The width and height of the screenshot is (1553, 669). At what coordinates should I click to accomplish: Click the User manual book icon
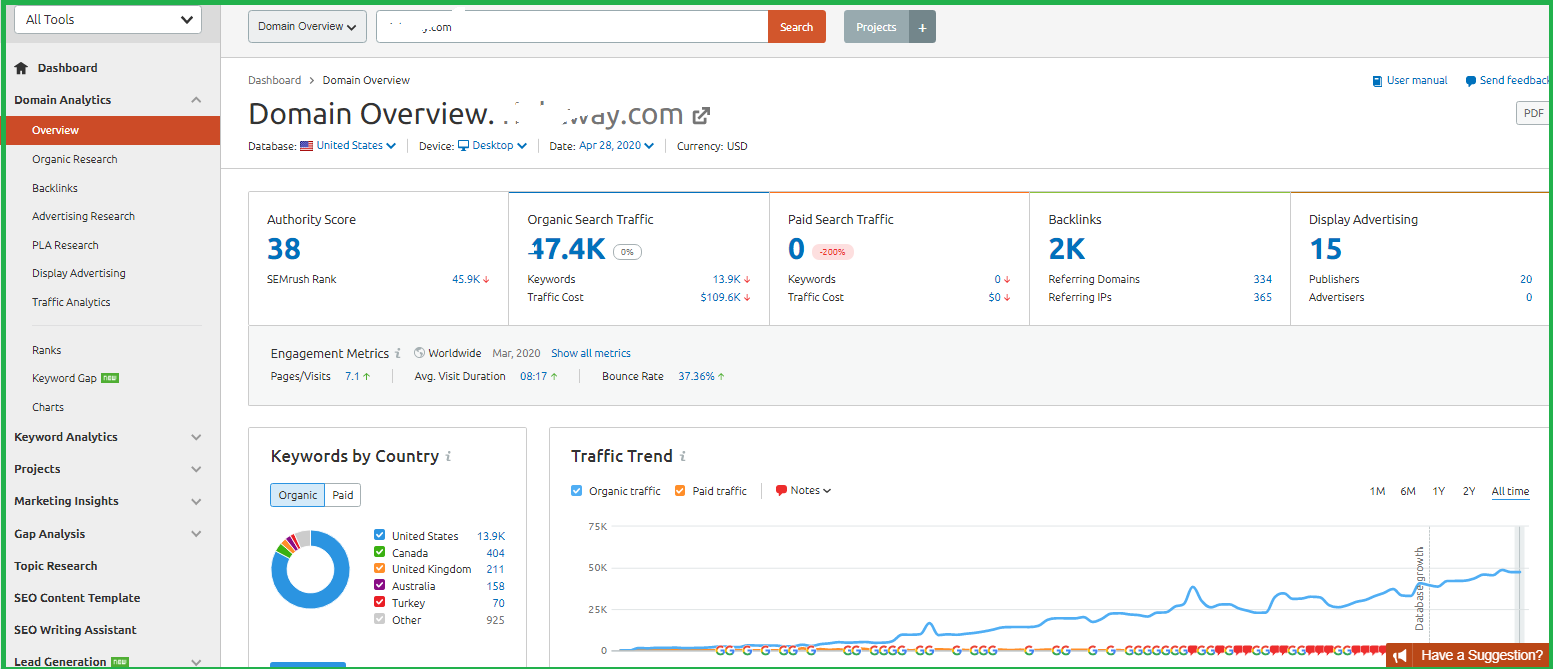(x=1377, y=81)
